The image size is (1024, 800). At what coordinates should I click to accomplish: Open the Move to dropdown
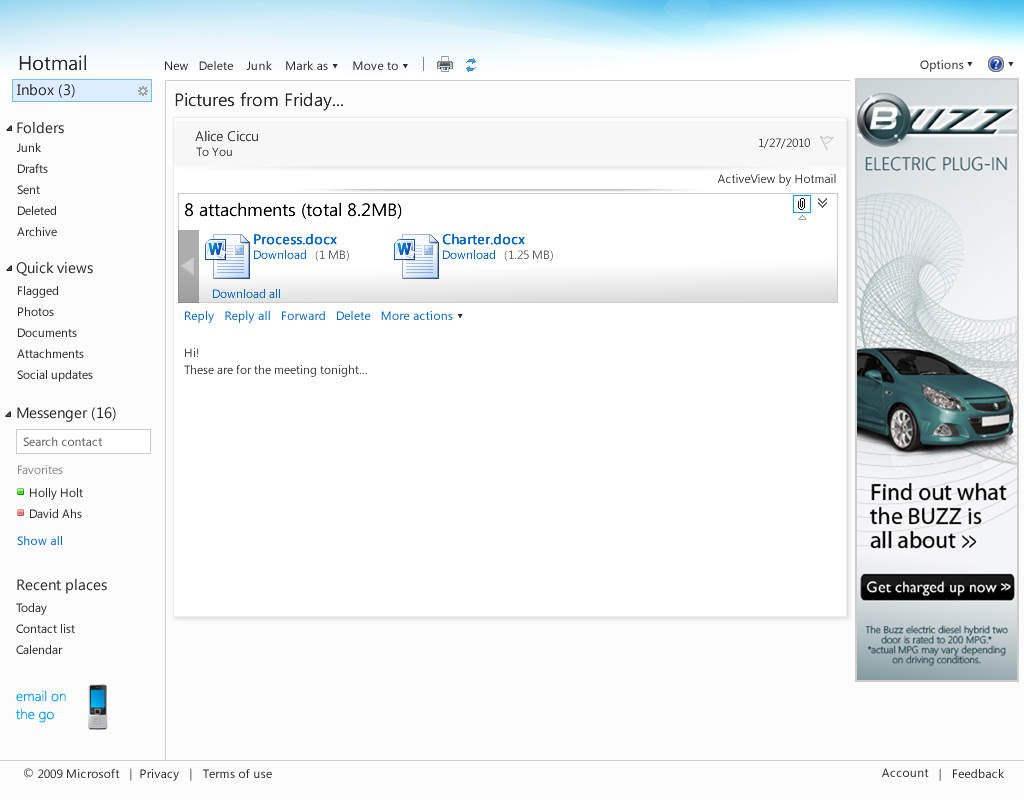point(380,66)
